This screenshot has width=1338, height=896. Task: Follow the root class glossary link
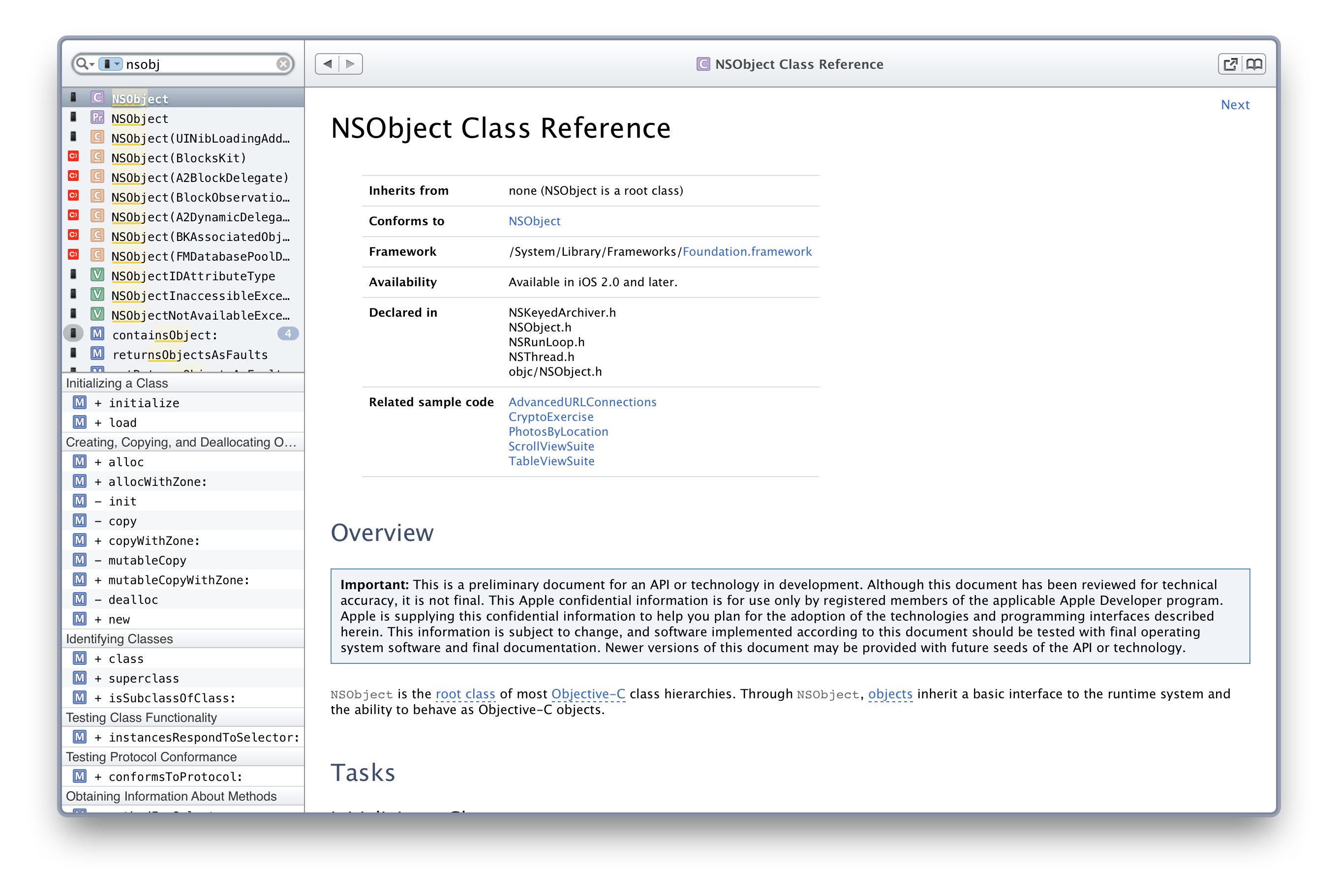pos(465,694)
